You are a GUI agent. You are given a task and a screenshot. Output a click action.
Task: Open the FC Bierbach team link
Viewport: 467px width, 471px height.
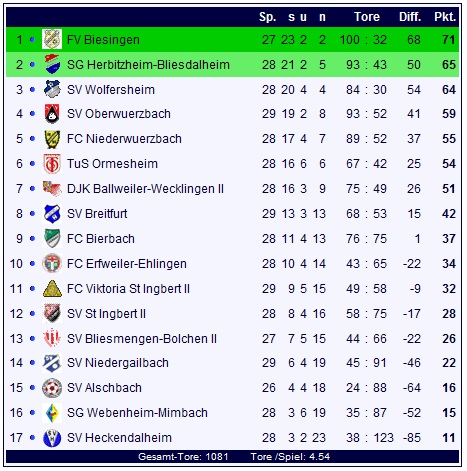101,239
